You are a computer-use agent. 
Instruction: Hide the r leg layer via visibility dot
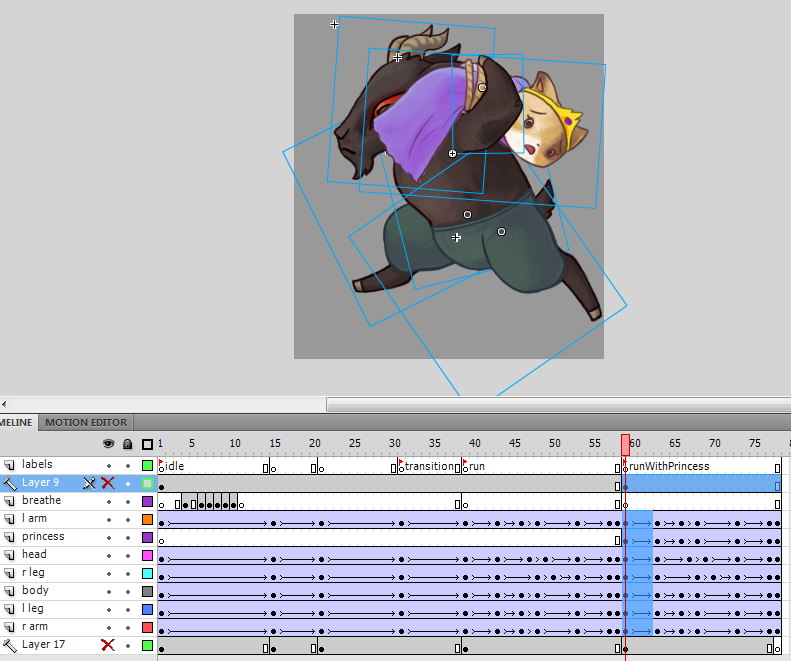pyautogui.click(x=108, y=574)
